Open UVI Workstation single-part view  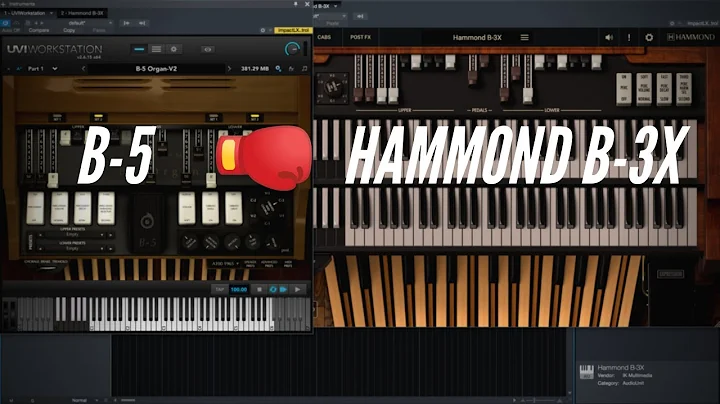click(x=139, y=49)
